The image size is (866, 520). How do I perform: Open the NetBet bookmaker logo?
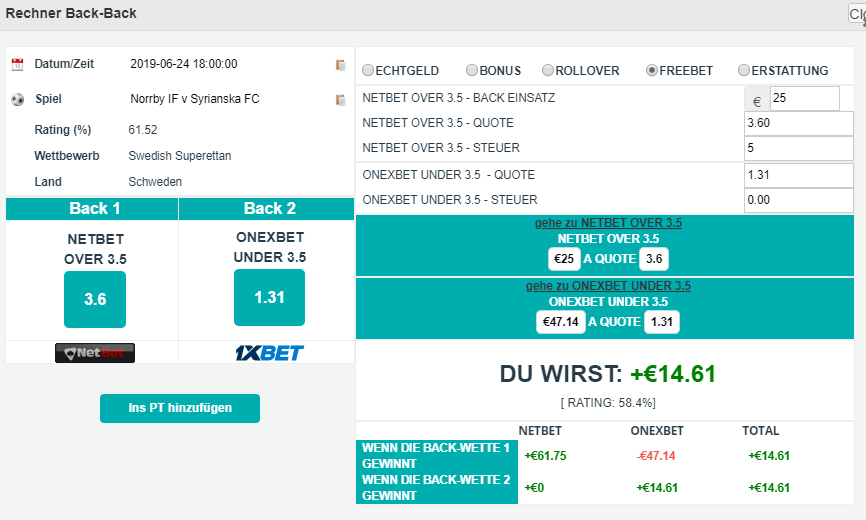95,353
